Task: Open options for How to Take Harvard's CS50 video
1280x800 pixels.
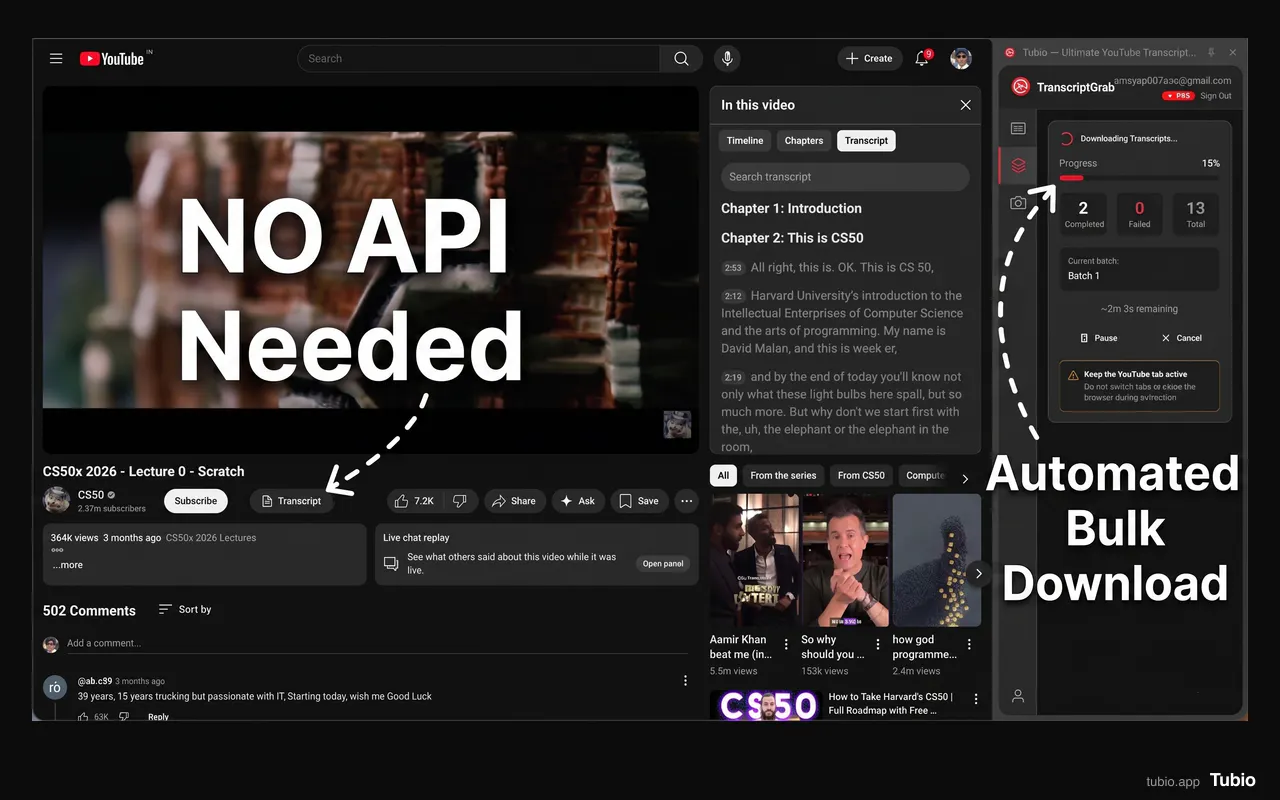Action: (x=976, y=699)
